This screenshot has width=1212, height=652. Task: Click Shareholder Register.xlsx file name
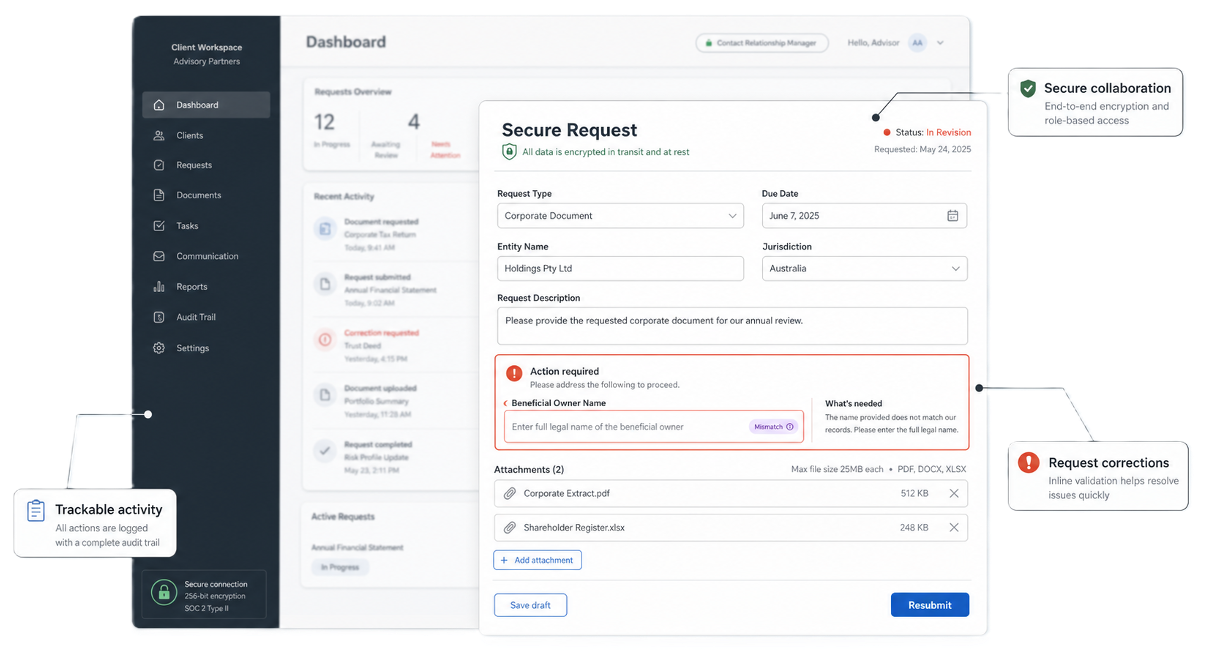pyautogui.click(x=575, y=528)
